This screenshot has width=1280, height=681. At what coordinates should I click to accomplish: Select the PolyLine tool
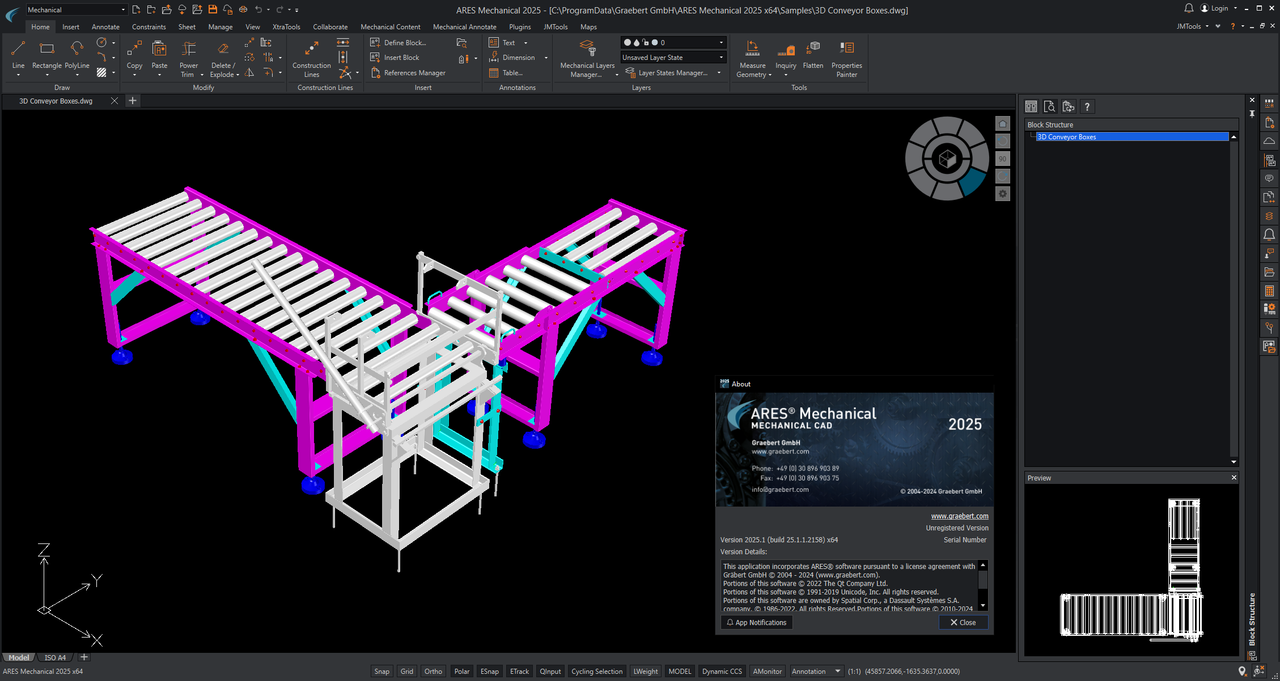tap(77, 56)
